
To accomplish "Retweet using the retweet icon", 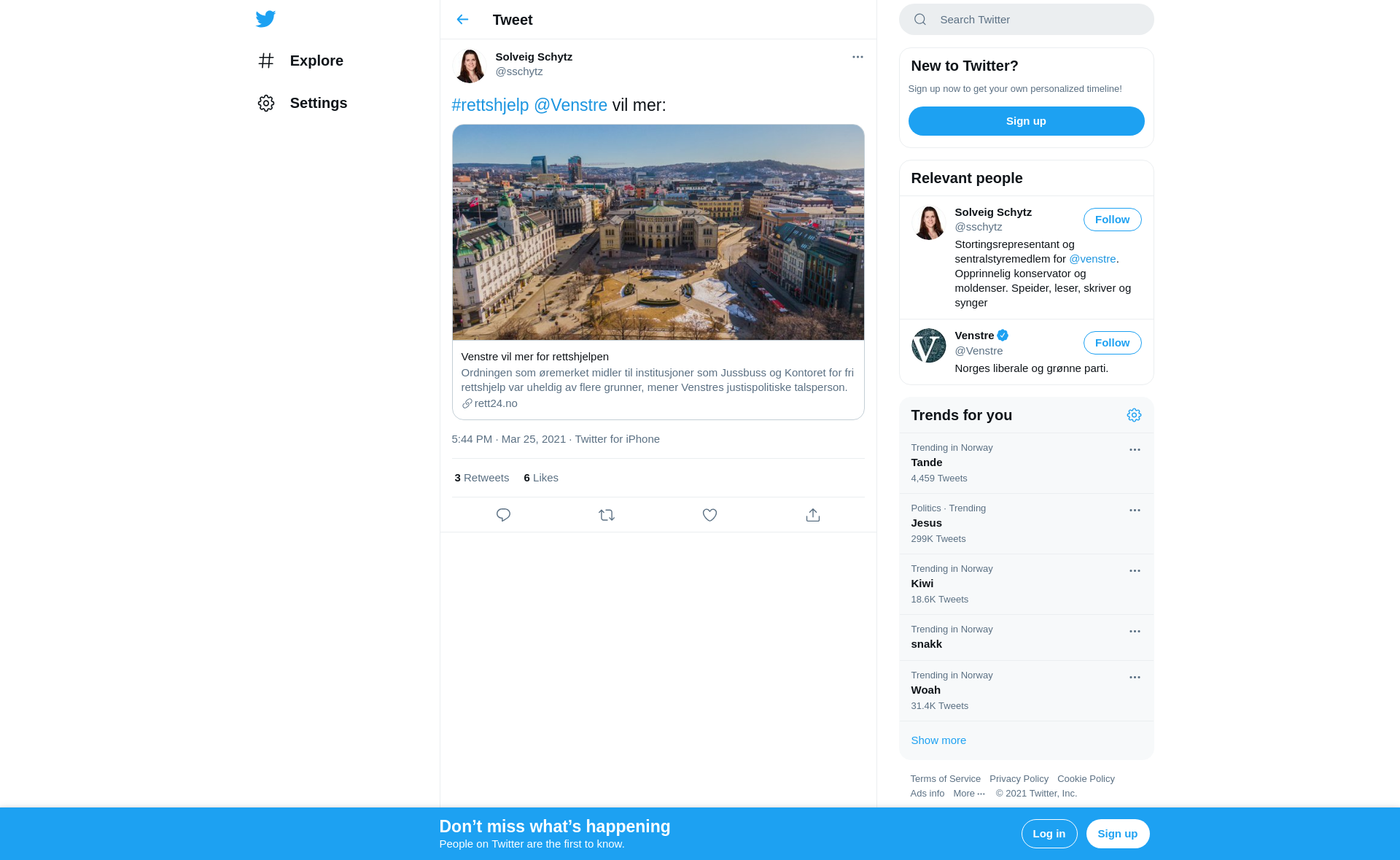I will (x=607, y=515).
